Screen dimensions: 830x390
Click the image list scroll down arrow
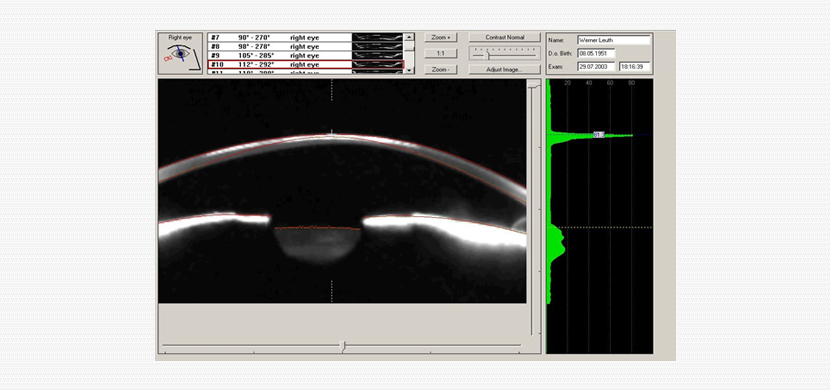(x=409, y=70)
